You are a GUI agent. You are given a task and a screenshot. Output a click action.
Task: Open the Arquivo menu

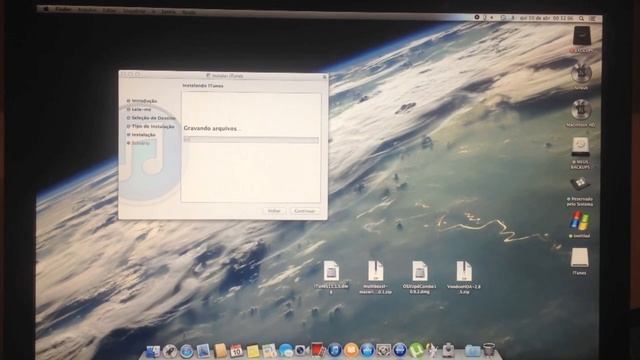(x=87, y=10)
